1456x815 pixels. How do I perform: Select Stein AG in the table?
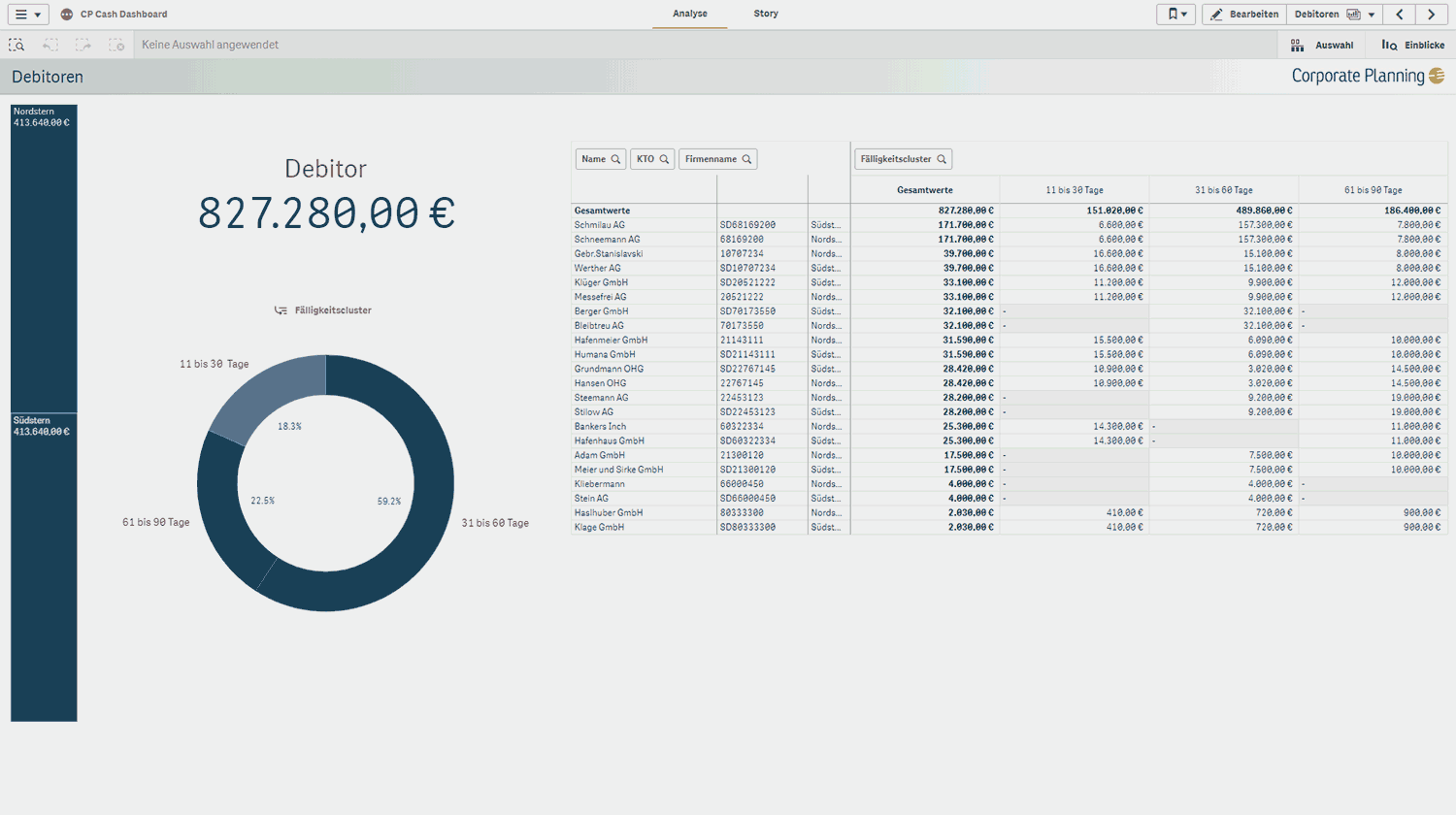click(591, 499)
